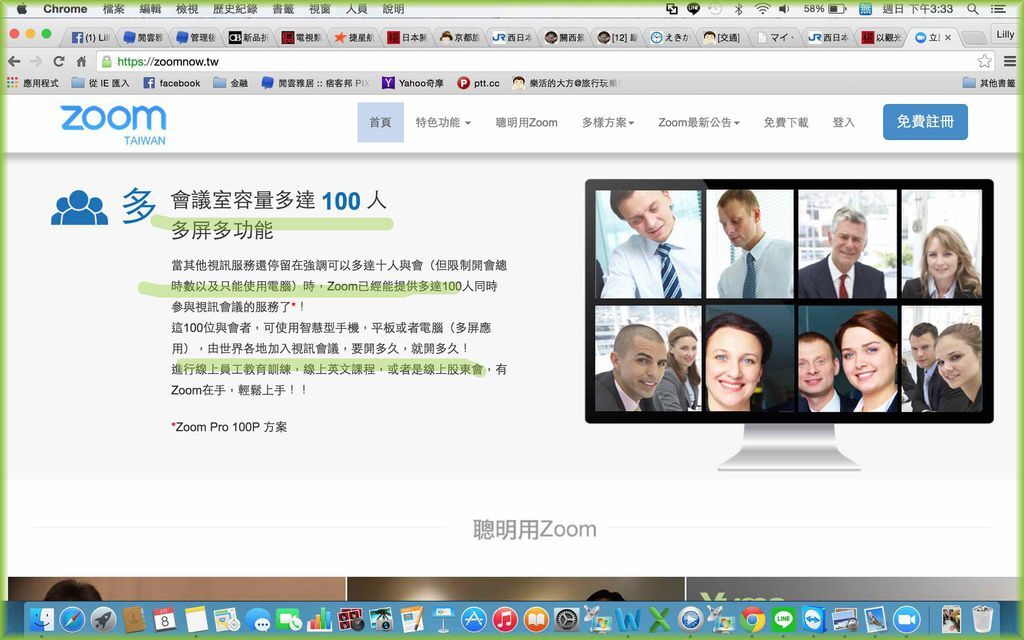This screenshot has width=1024, height=640.
Task: Expand the 特色功能 dropdown
Action: pyautogui.click(x=443, y=122)
